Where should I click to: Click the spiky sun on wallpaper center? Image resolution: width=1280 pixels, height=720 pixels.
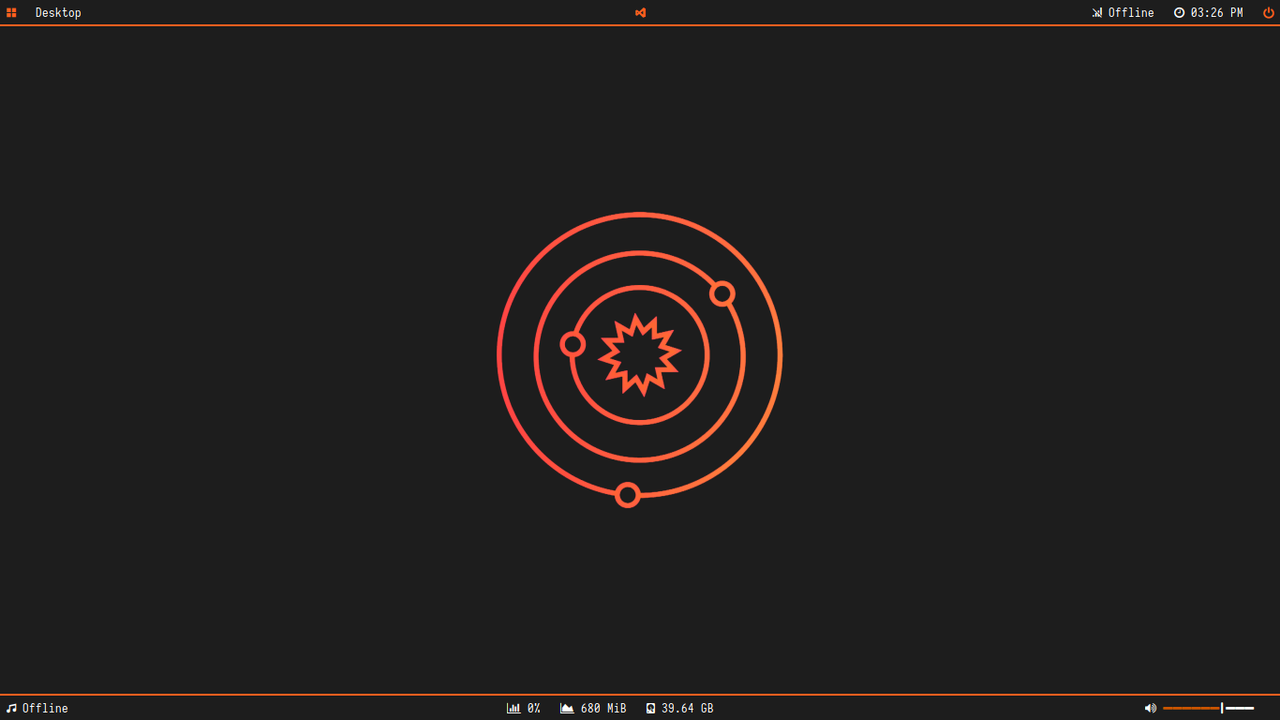[640, 355]
